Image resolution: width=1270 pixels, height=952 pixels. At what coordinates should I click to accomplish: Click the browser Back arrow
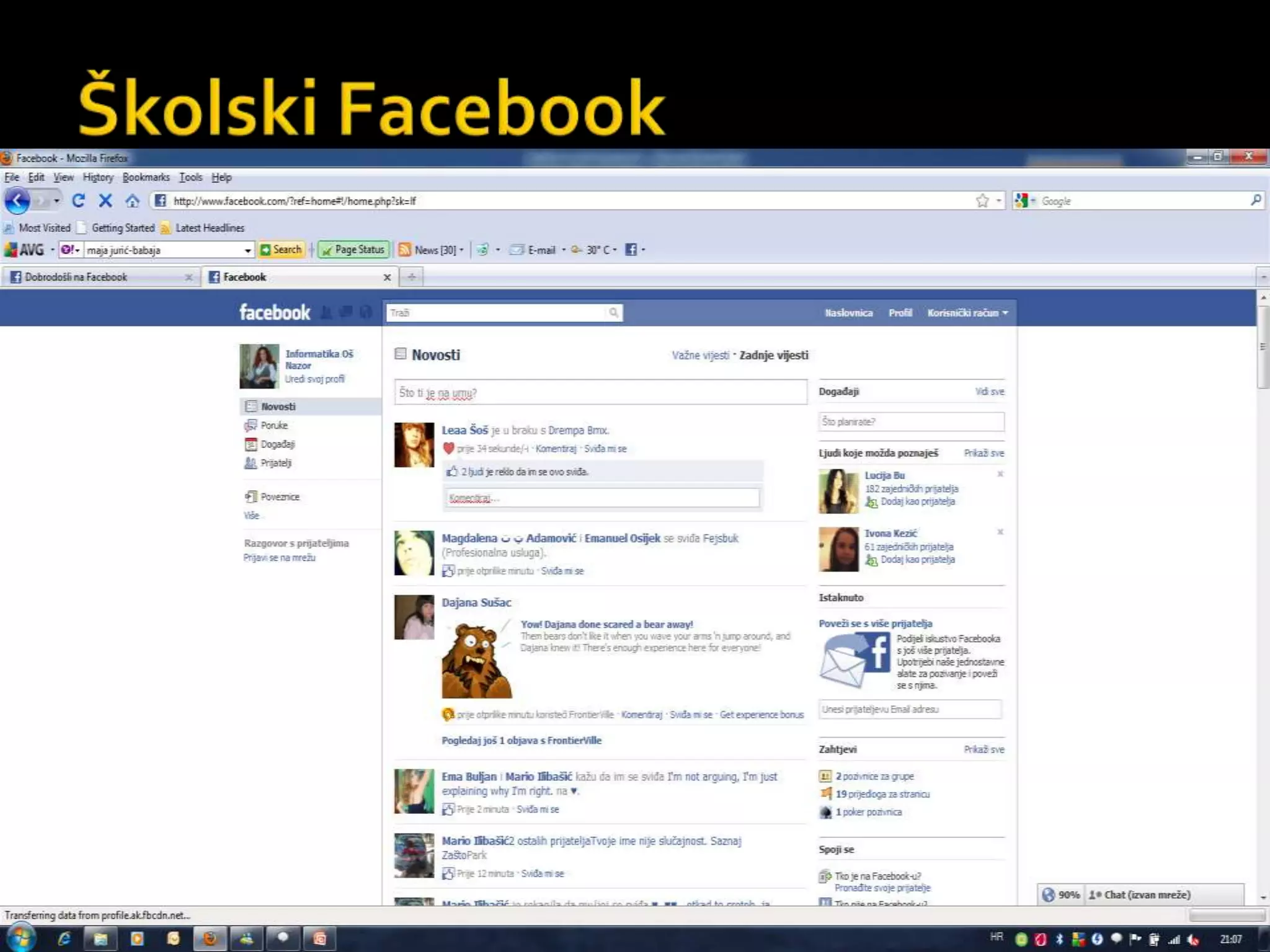pyautogui.click(x=17, y=201)
